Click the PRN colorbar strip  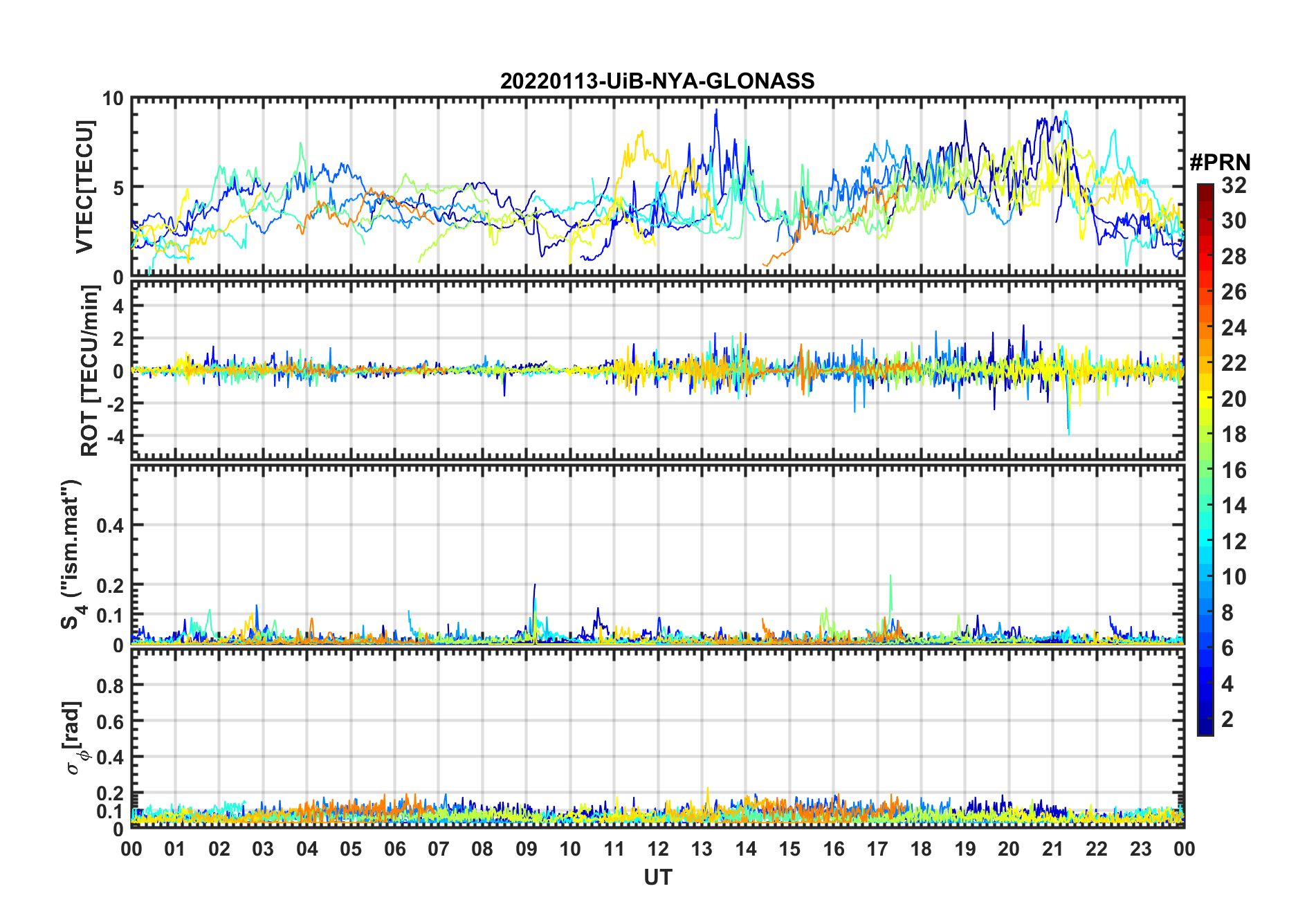[1205, 459]
